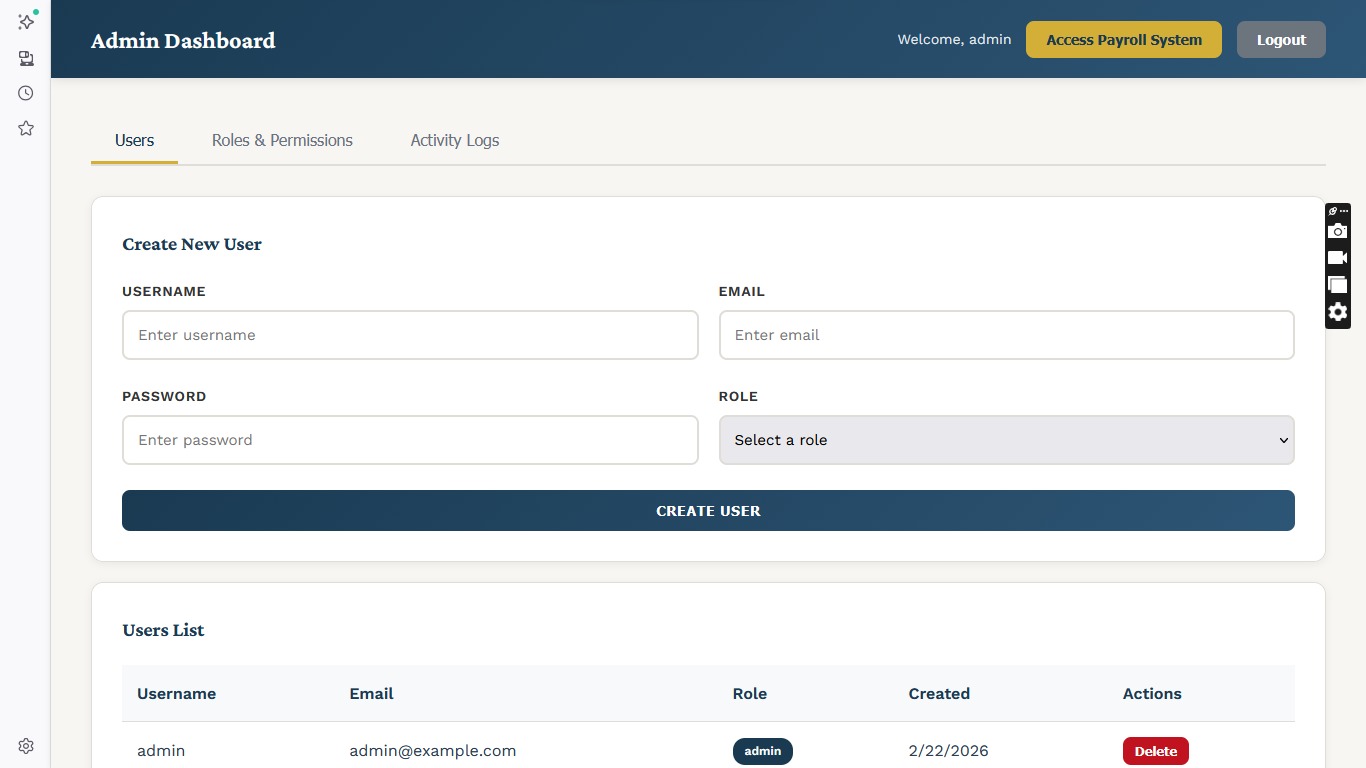Open the settings gear at sidebar bottom
Viewport: 1366px width, 768px height.
point(26,746)
